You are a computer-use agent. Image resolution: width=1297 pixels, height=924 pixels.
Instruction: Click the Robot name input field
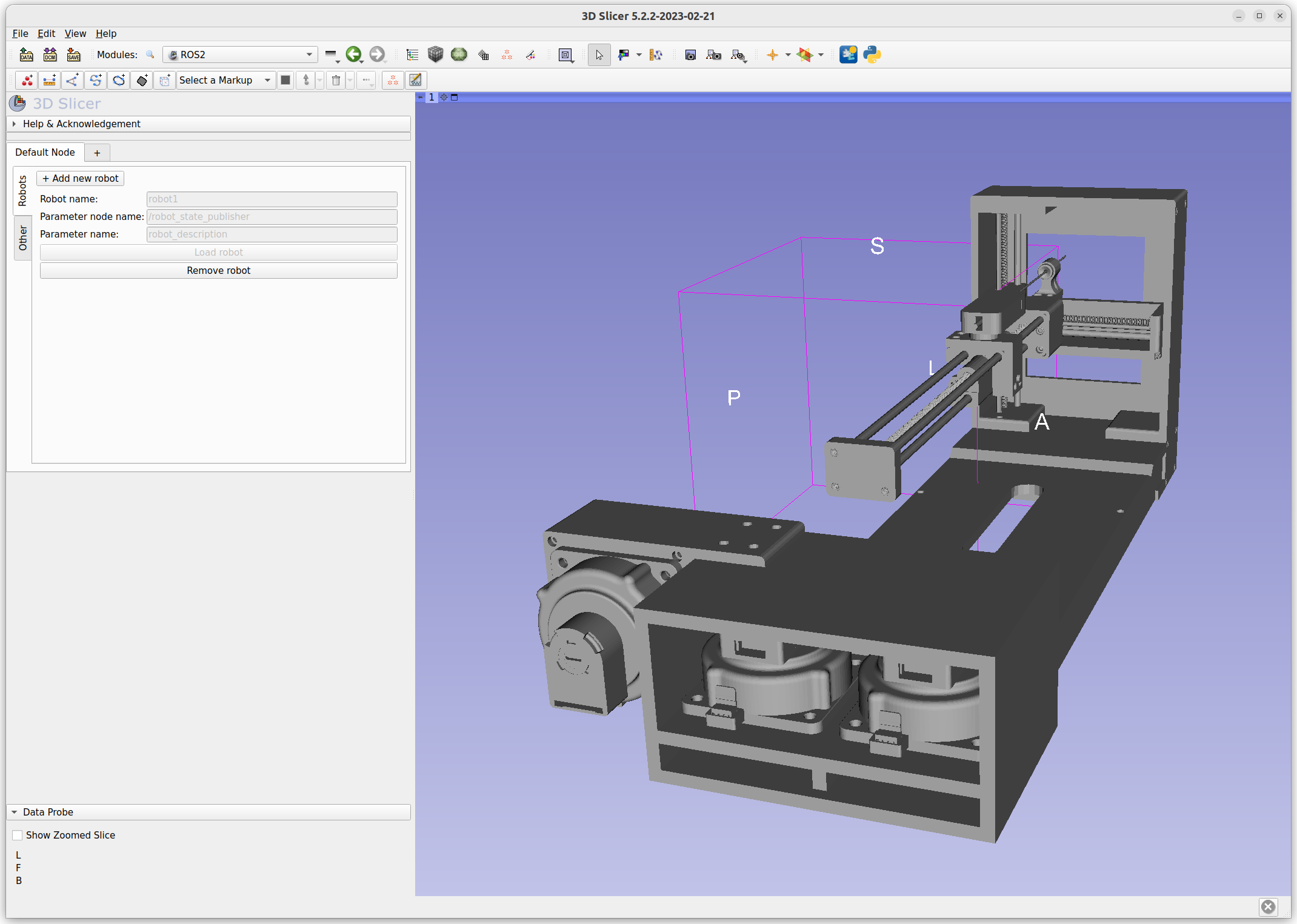(x=271, y=198)
